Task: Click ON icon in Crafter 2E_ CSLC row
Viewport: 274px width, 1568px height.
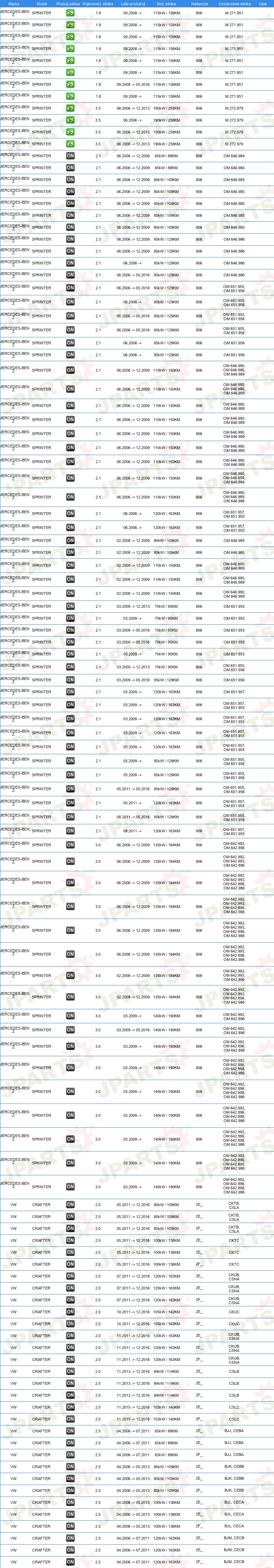Action: (70, 1407)
